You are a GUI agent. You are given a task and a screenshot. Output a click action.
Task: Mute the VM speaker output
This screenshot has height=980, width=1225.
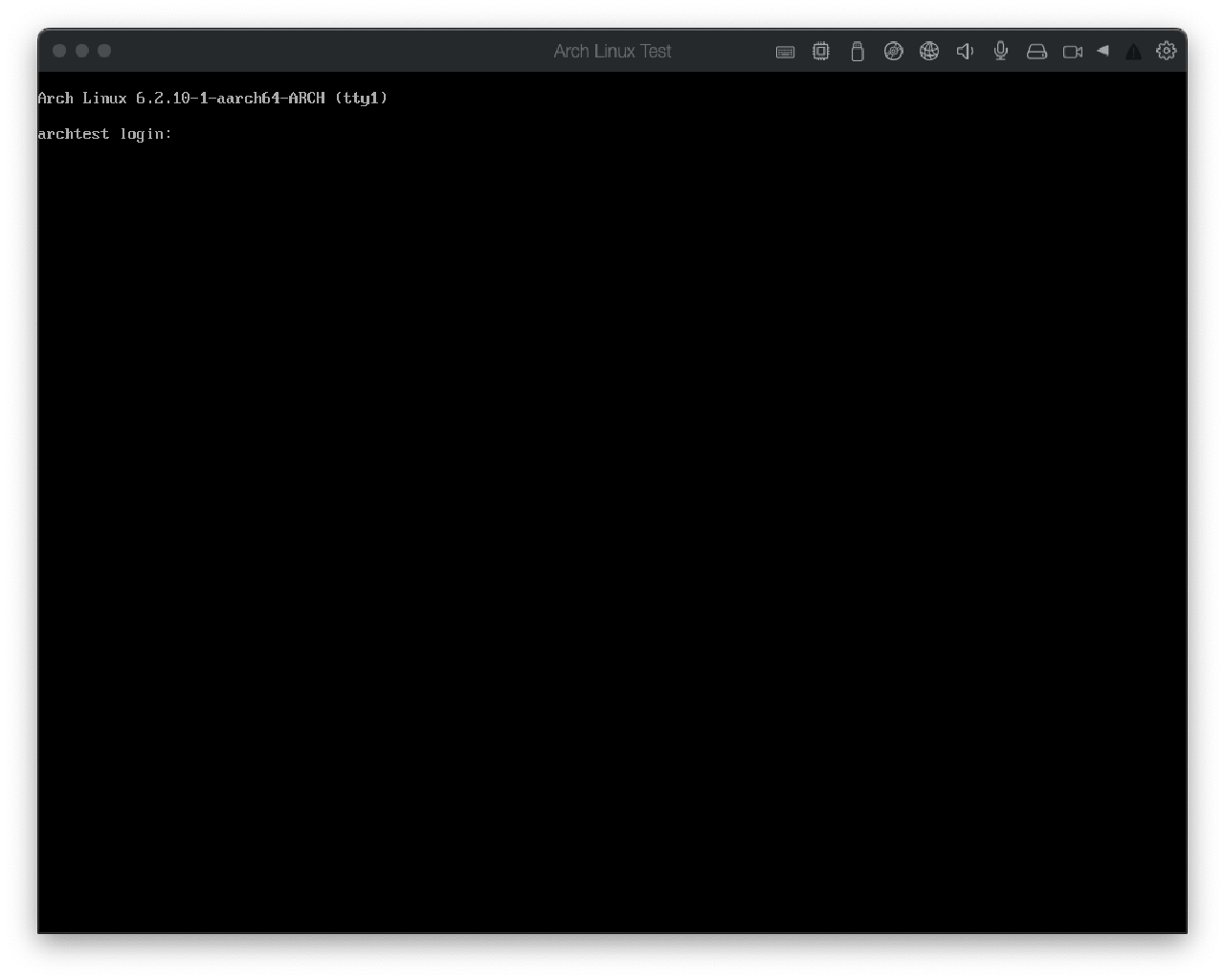point(965,52)
